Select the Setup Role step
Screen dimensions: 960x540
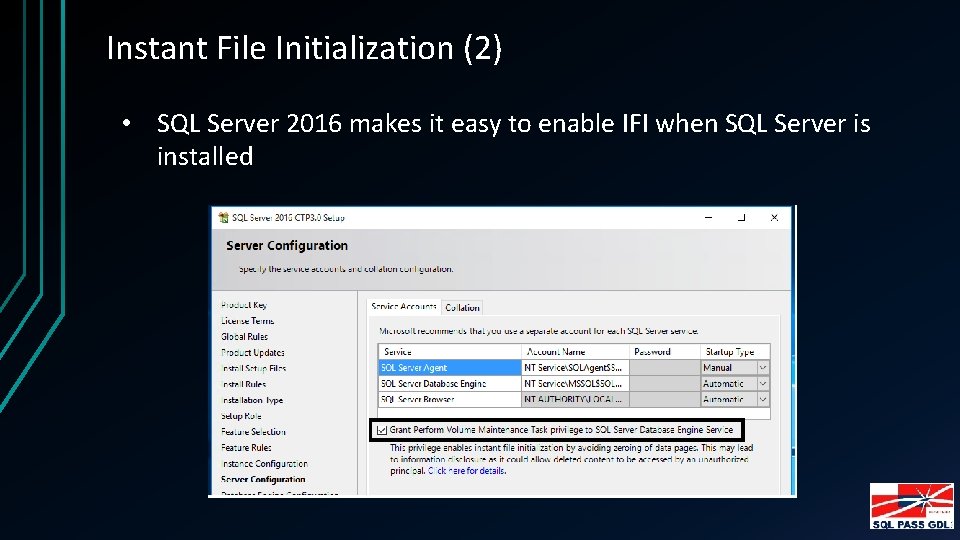click(x=241, y=416)
